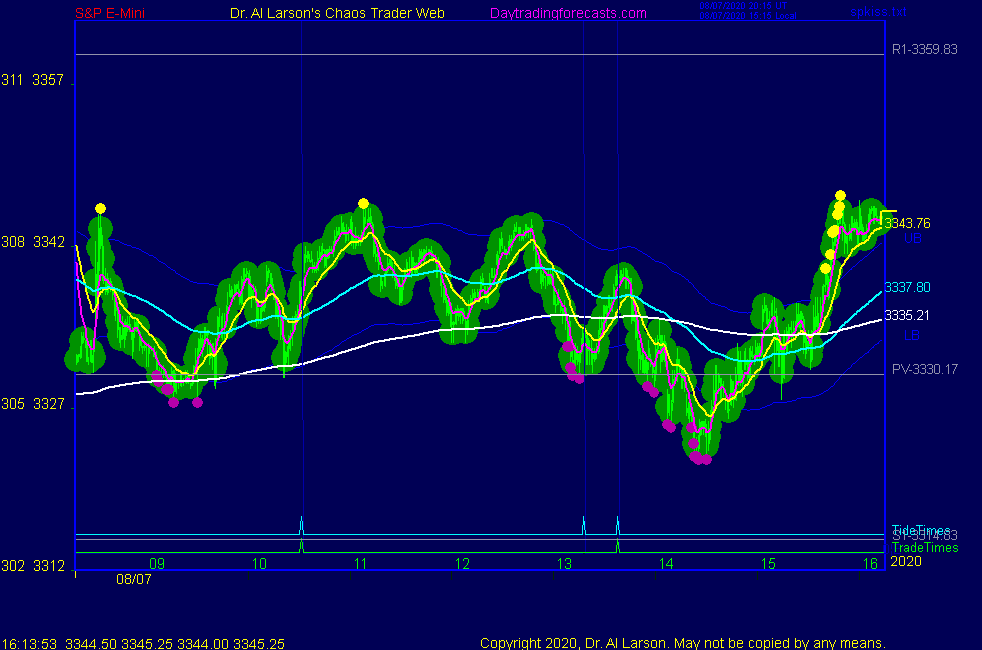Click the LB lower band label
The image size is (982, 650).
(x=912, y=335)
